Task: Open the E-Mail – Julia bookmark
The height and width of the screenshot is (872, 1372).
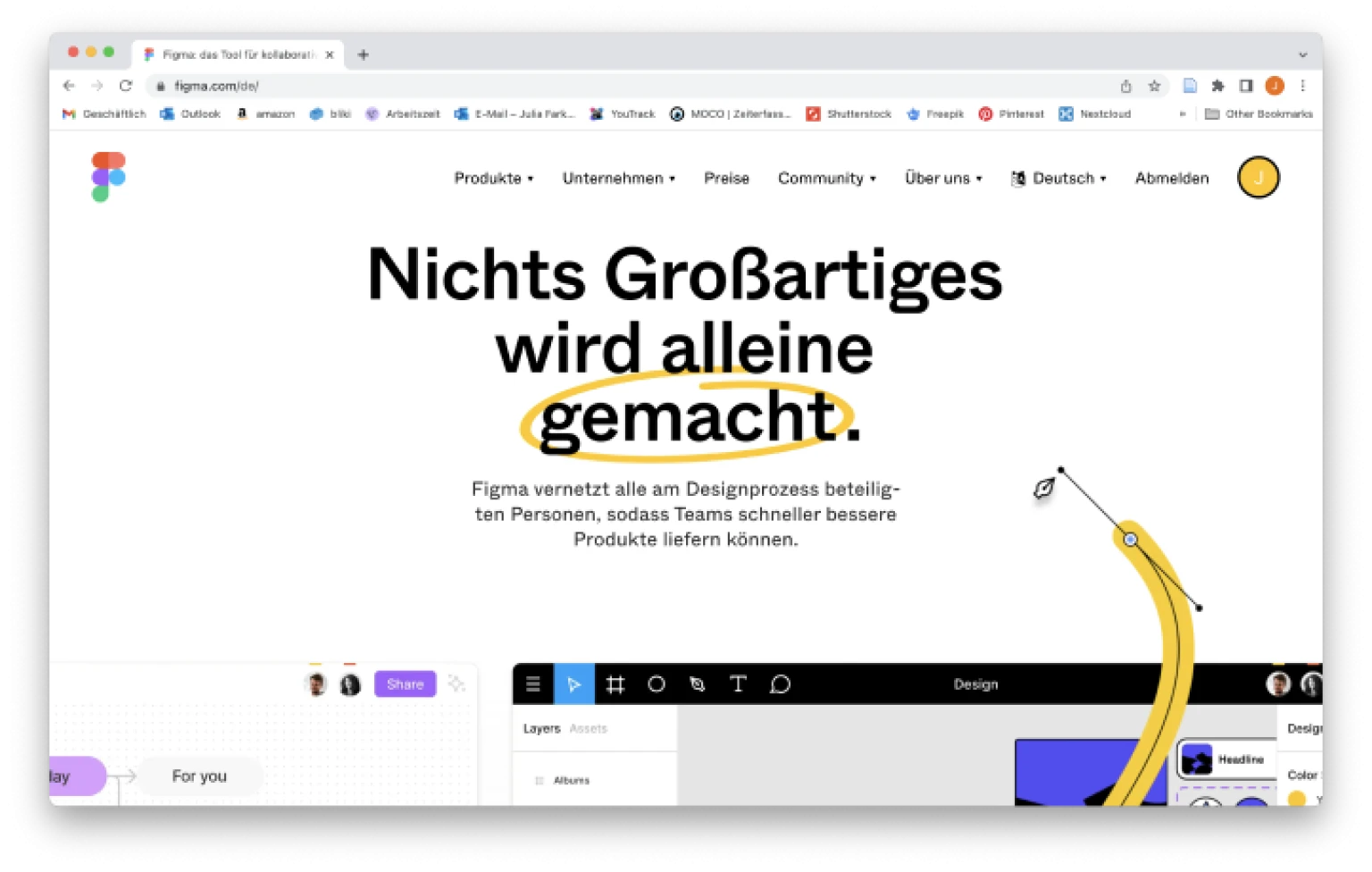Action: (514, 114)
